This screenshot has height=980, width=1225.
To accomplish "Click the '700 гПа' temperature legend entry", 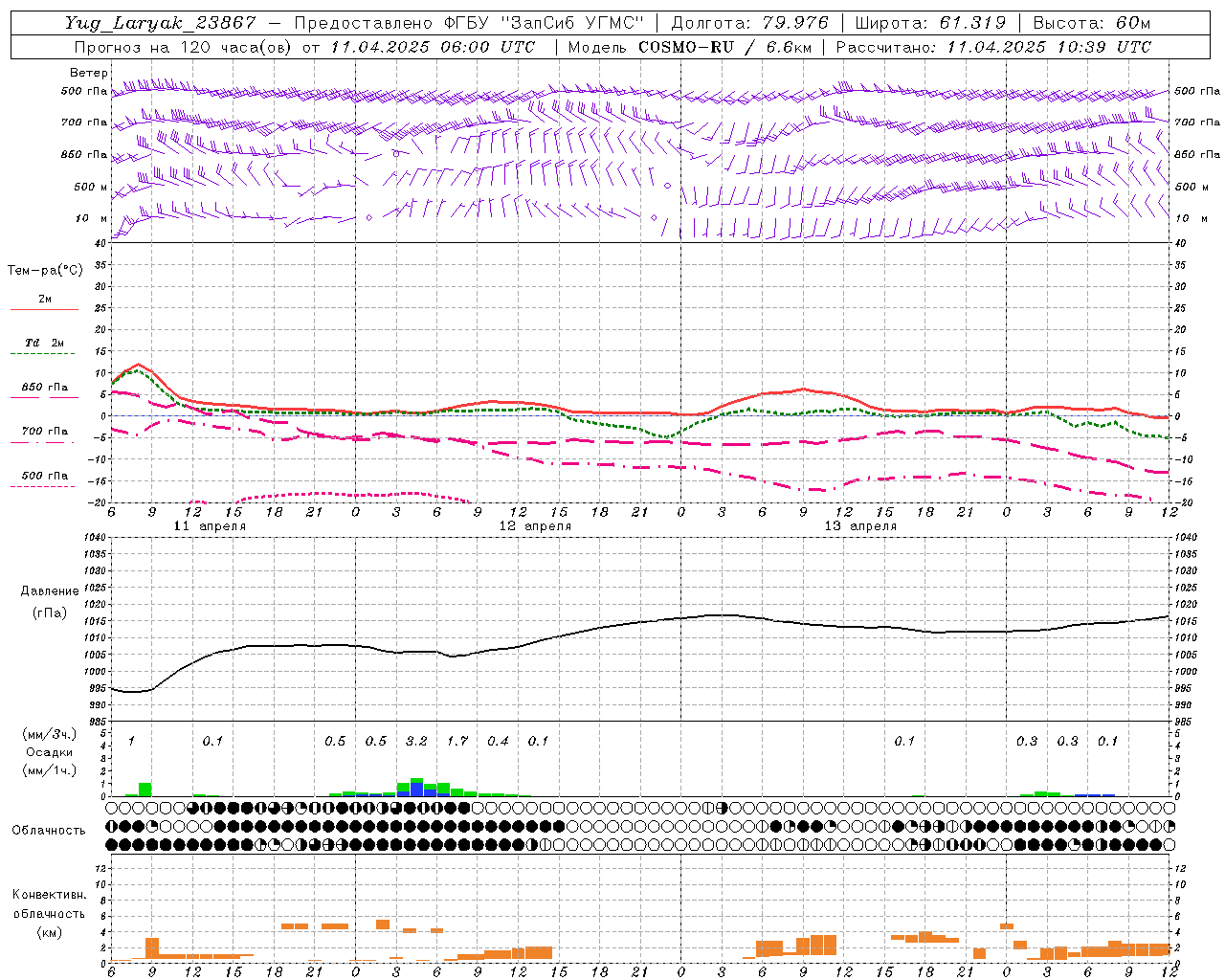I will click(44, 432).
